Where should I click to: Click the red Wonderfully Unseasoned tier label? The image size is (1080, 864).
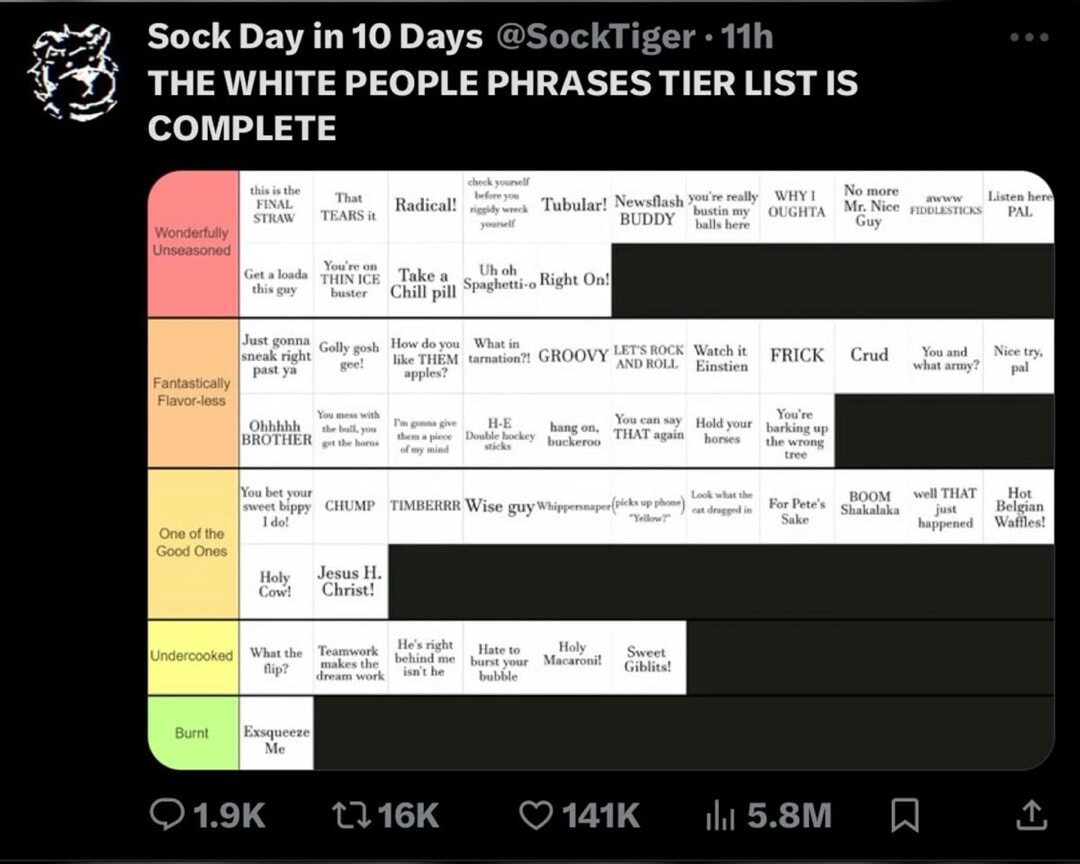[x=193, y=242]
